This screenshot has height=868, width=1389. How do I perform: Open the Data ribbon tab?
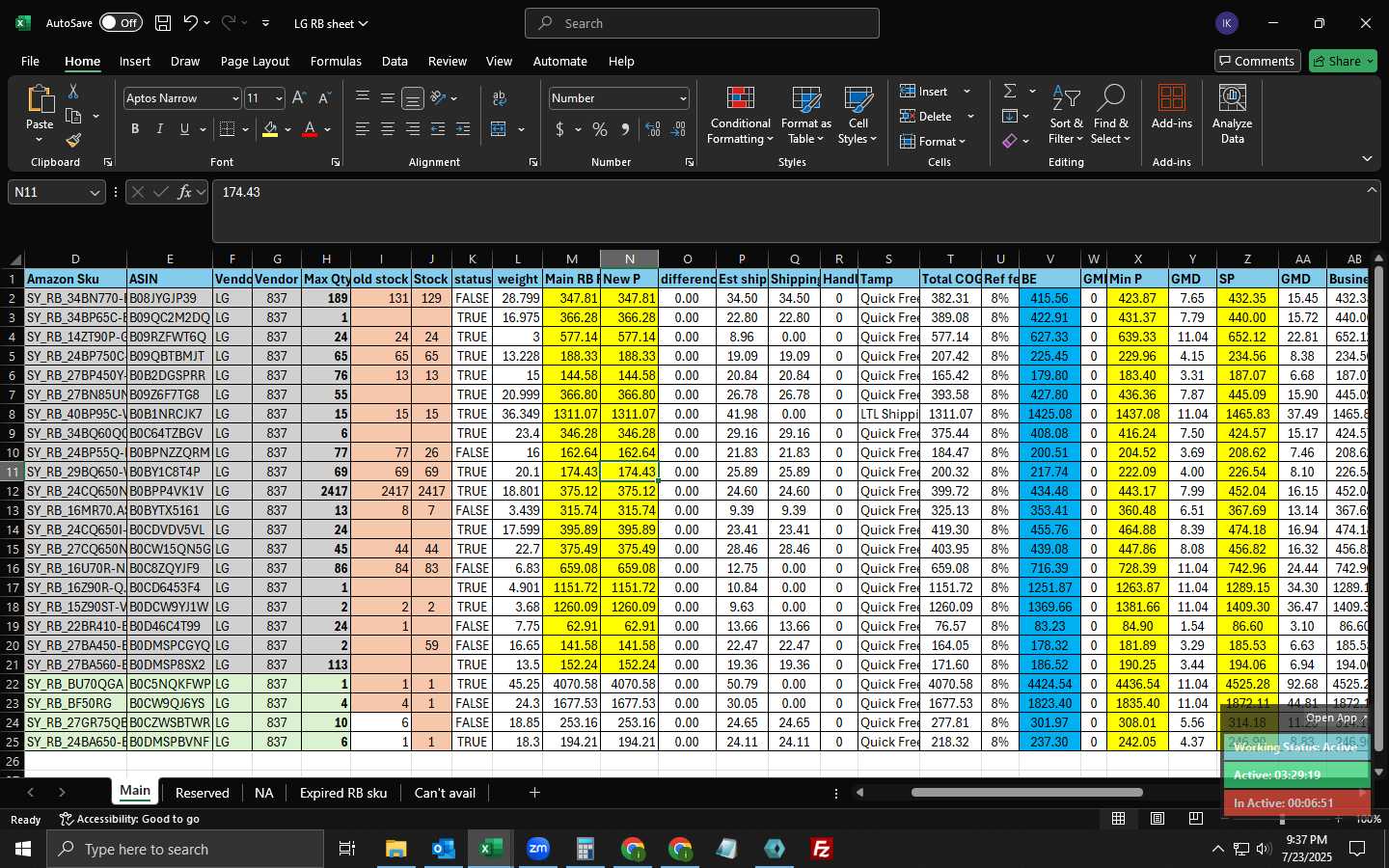pos(395,61)
